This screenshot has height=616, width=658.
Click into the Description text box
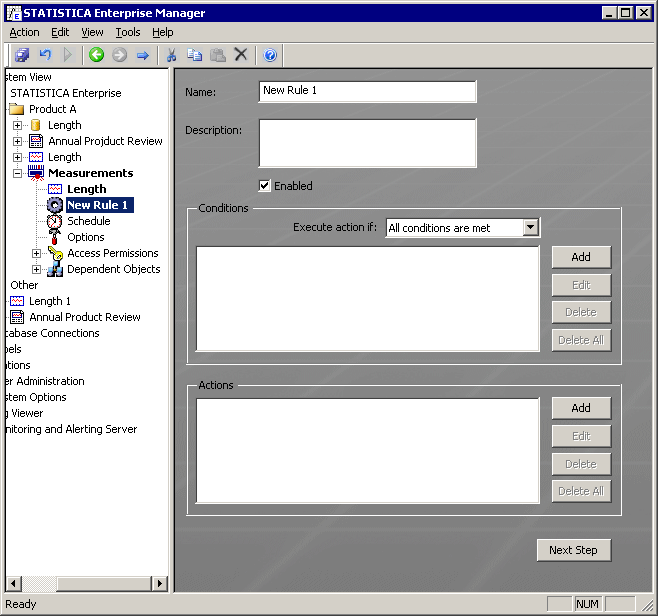pos(367,142)
